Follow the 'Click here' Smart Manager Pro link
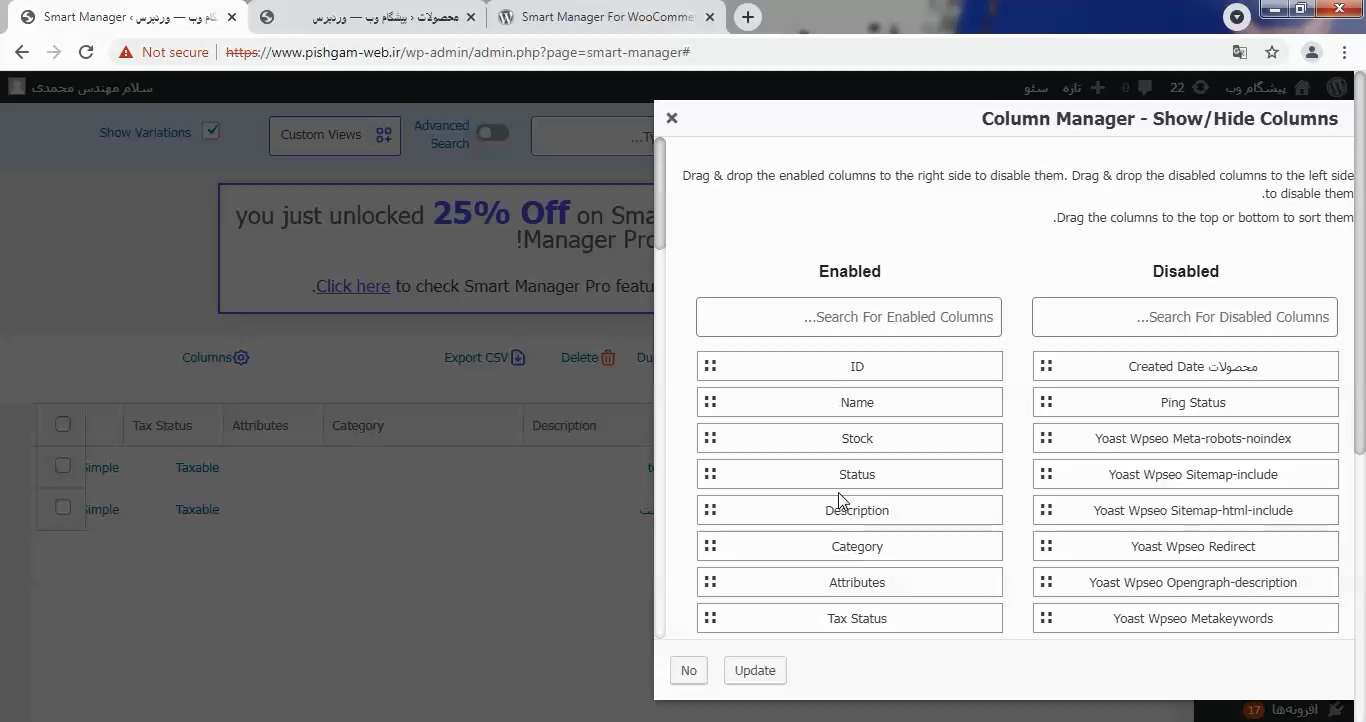The width and height of the screenshot is (1366, 722). [x=353, y=286]
